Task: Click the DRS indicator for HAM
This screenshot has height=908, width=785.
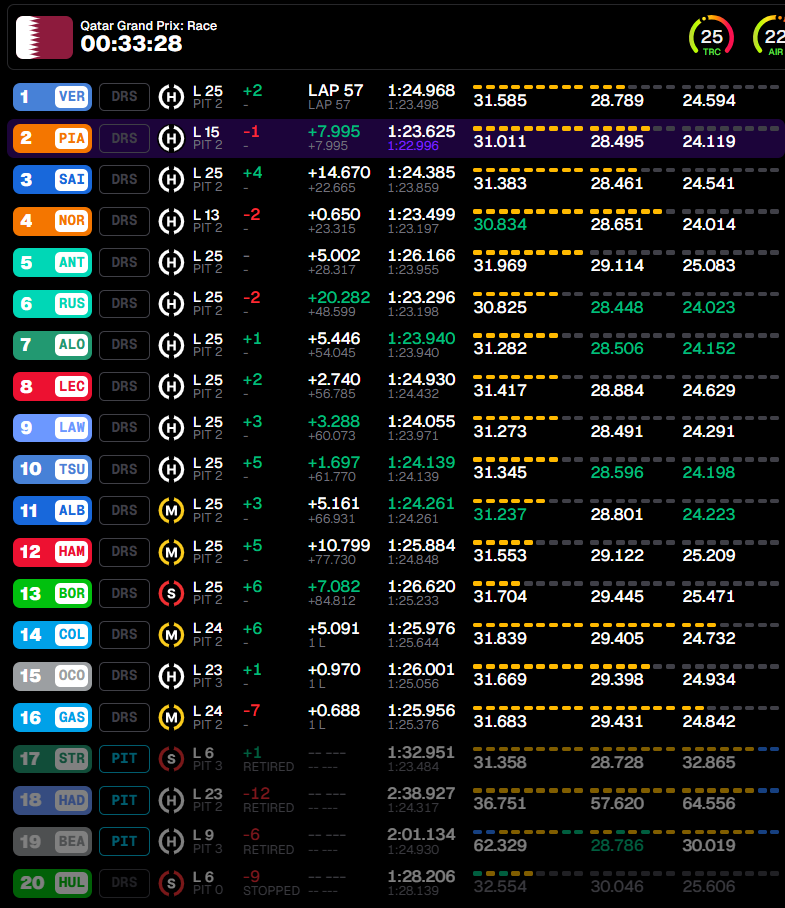Action: point(124,552)
